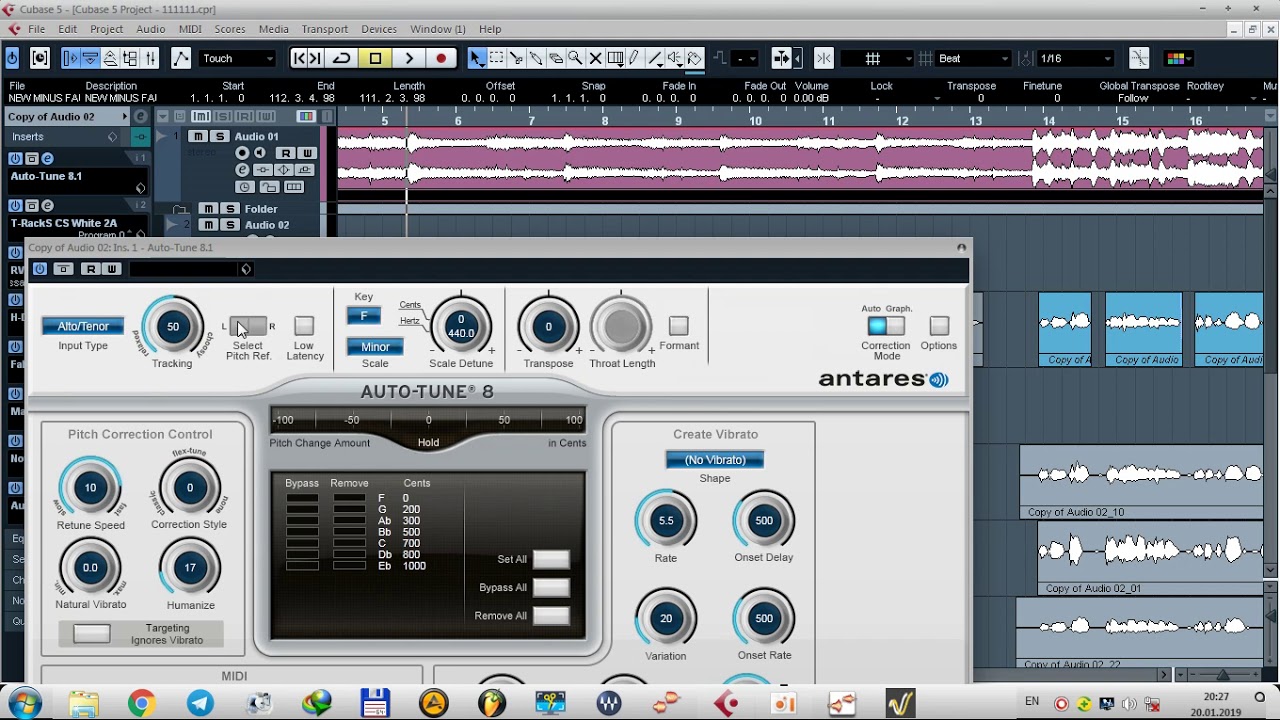Select the Time Warp tool
1280x720 pixels.
click(x=615, y=58)
